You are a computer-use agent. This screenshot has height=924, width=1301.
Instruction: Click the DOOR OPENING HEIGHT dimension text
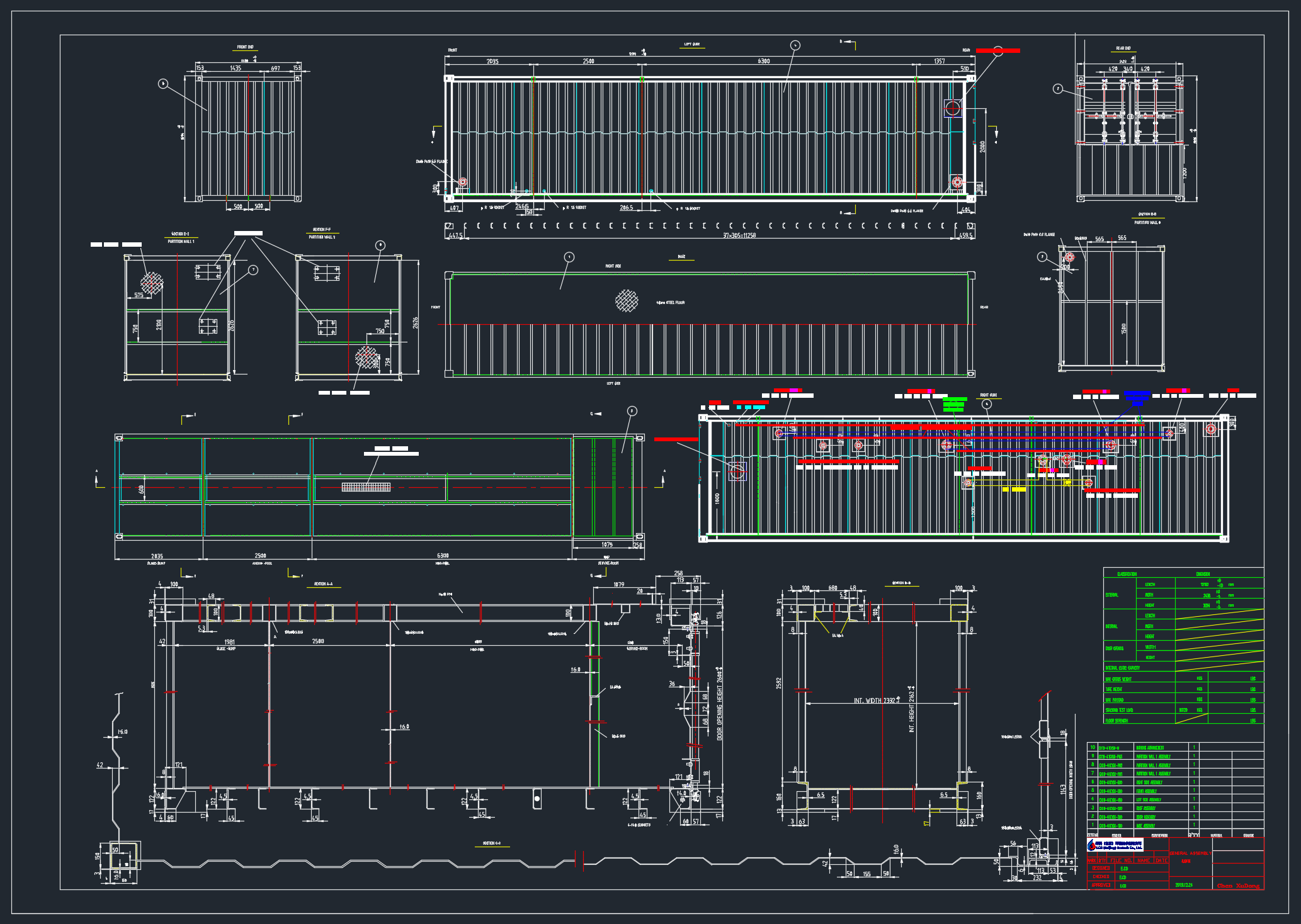[x=720, y=704]
